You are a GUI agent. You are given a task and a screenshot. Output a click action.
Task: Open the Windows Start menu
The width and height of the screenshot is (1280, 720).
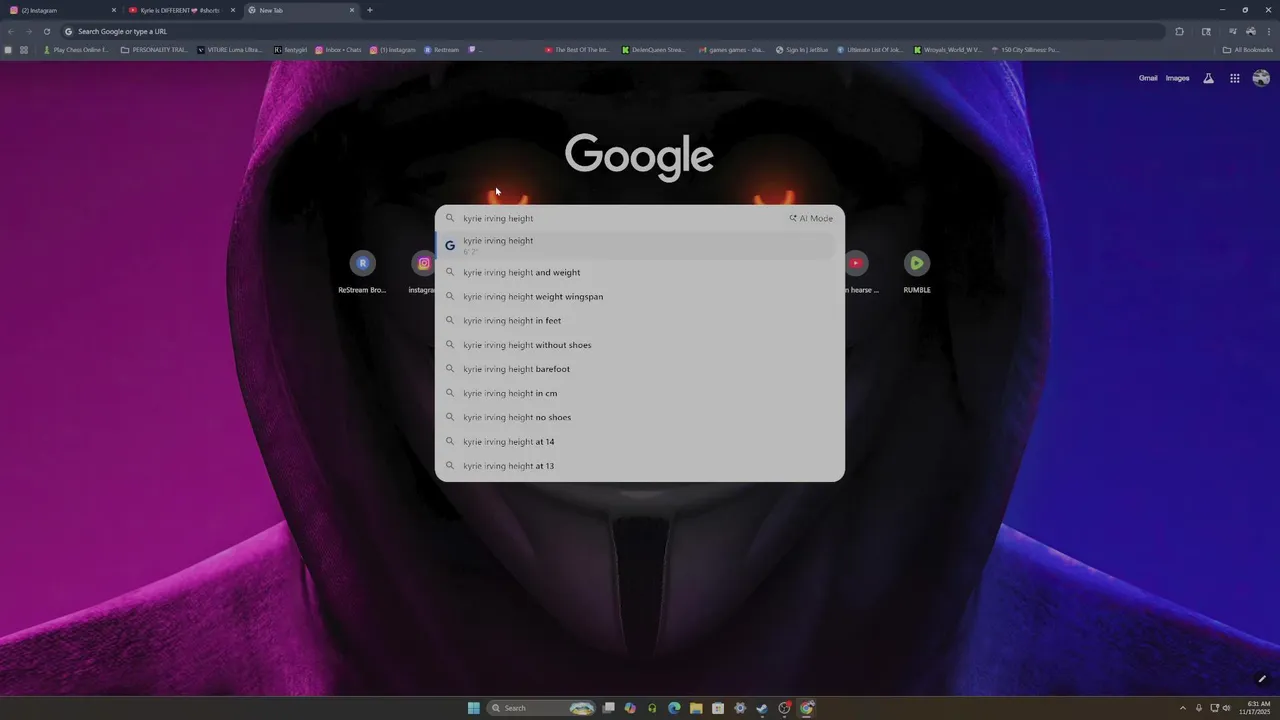[473, 708]
